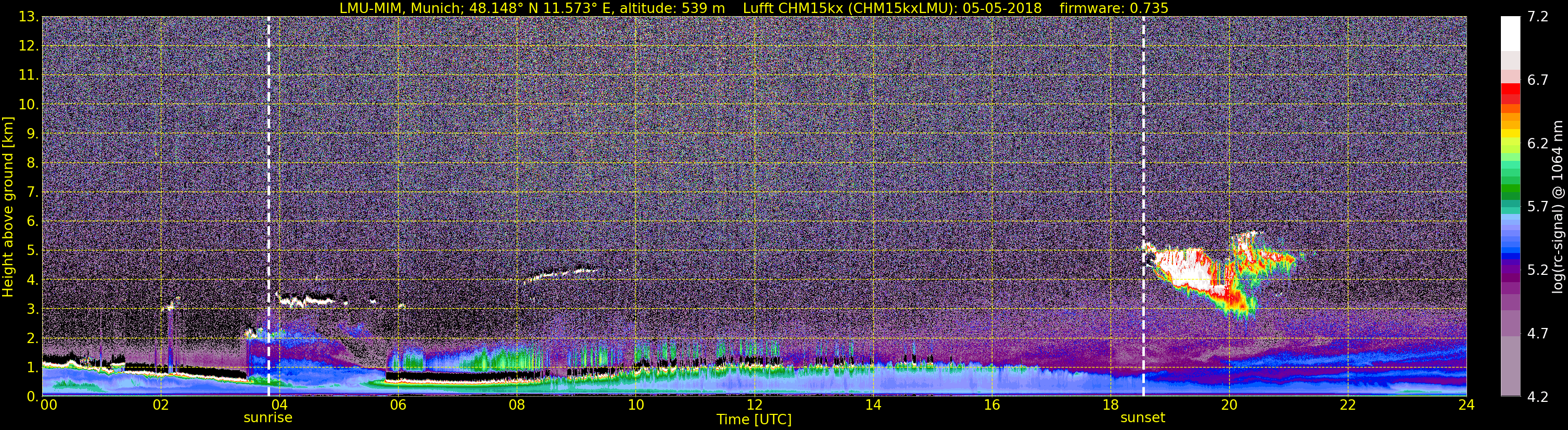Click the time axis tick label '18'

tap(1110, 405)
